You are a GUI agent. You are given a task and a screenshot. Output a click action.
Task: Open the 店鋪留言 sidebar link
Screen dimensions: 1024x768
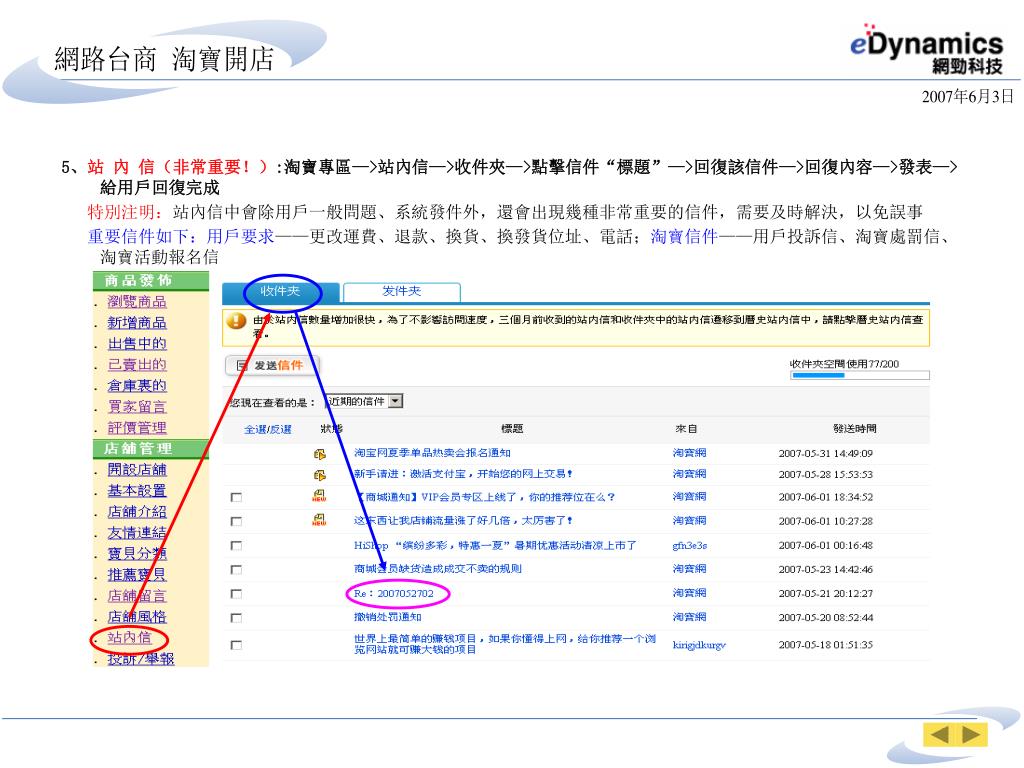[x=137, y=596]
